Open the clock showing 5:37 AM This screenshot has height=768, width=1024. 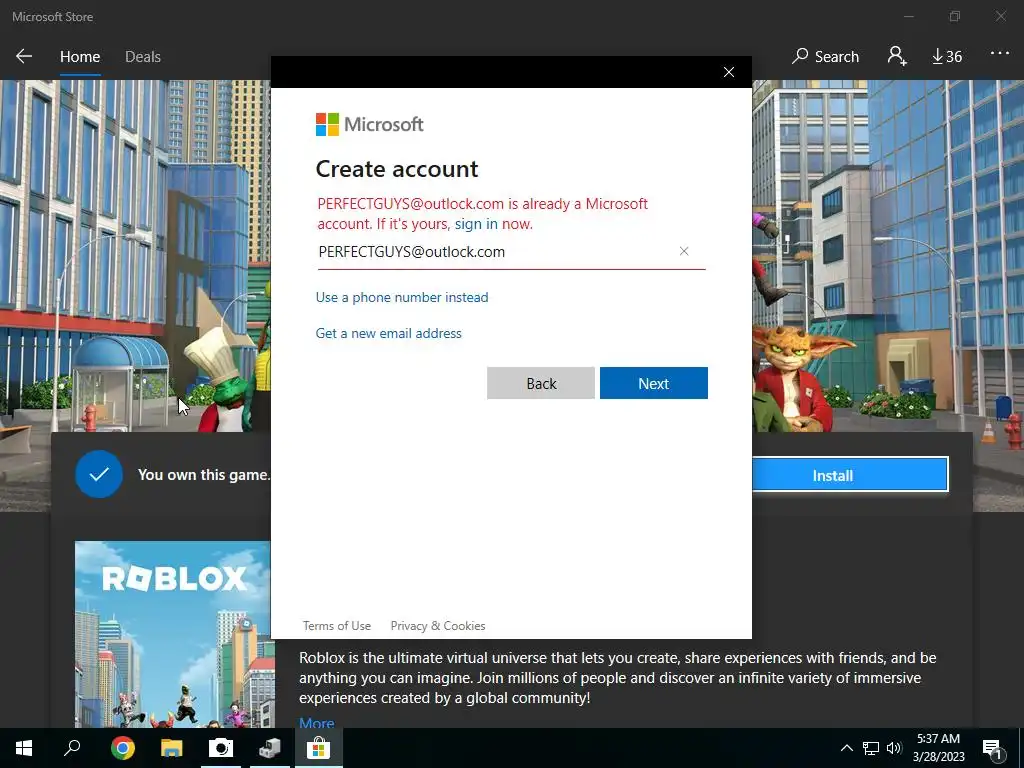click(x=938, y=748)
